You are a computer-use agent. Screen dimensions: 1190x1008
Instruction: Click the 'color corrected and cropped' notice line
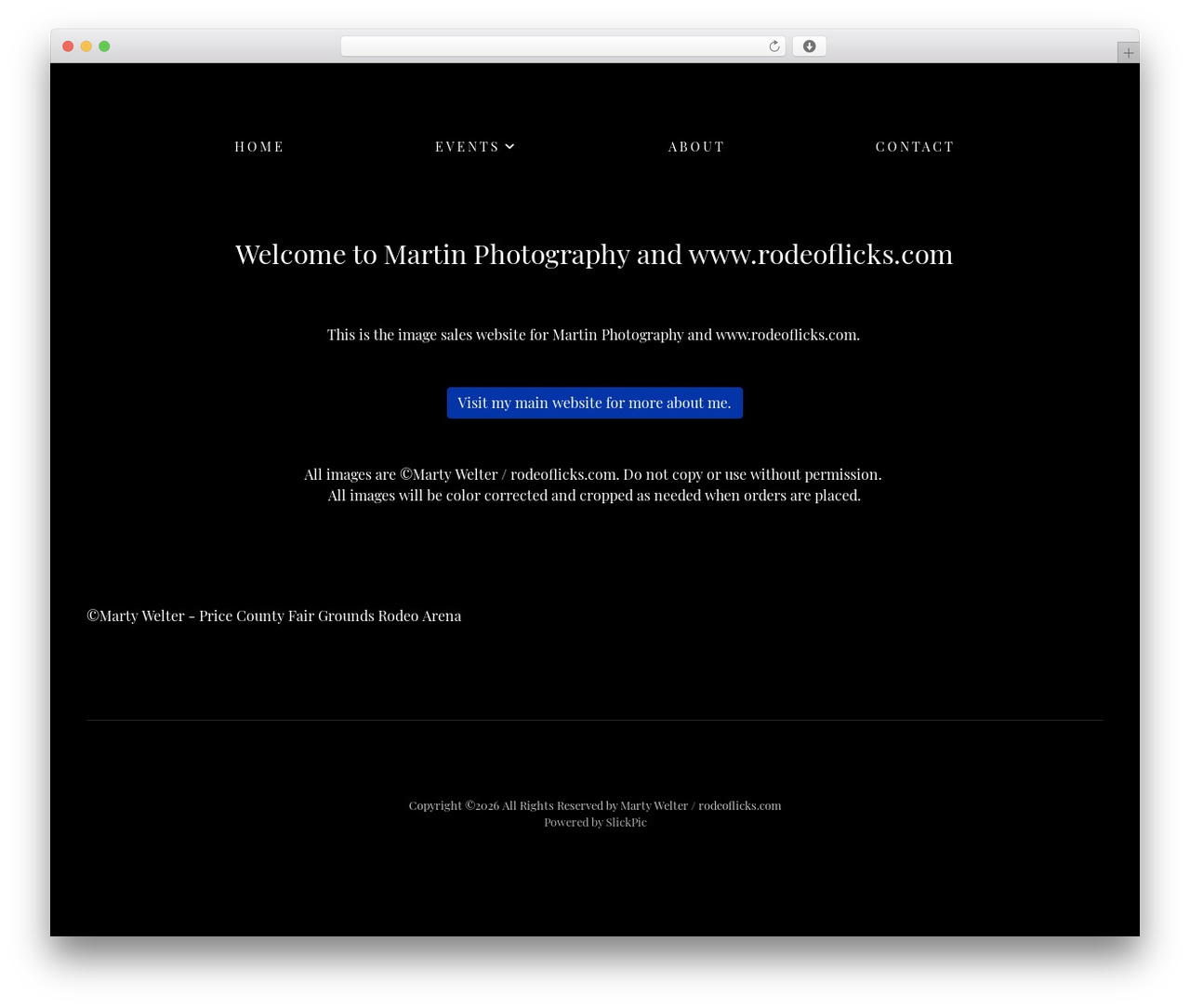click(x=594, y=496)
